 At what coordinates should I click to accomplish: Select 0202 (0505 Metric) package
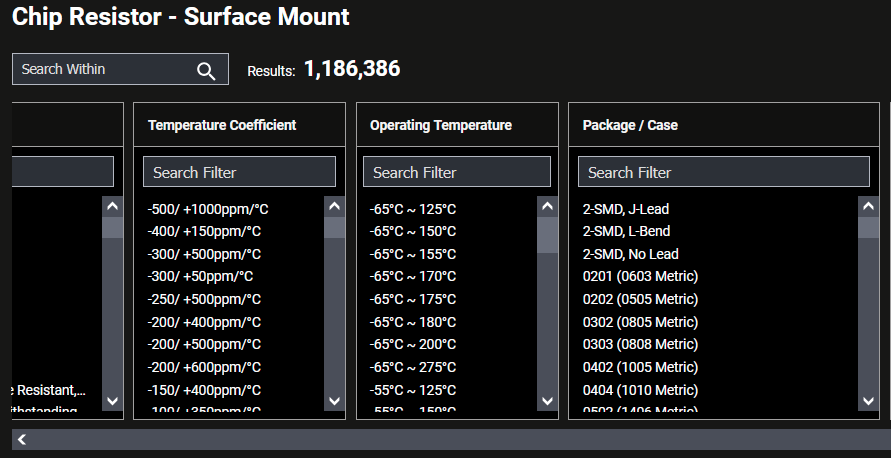click(640, 299)
